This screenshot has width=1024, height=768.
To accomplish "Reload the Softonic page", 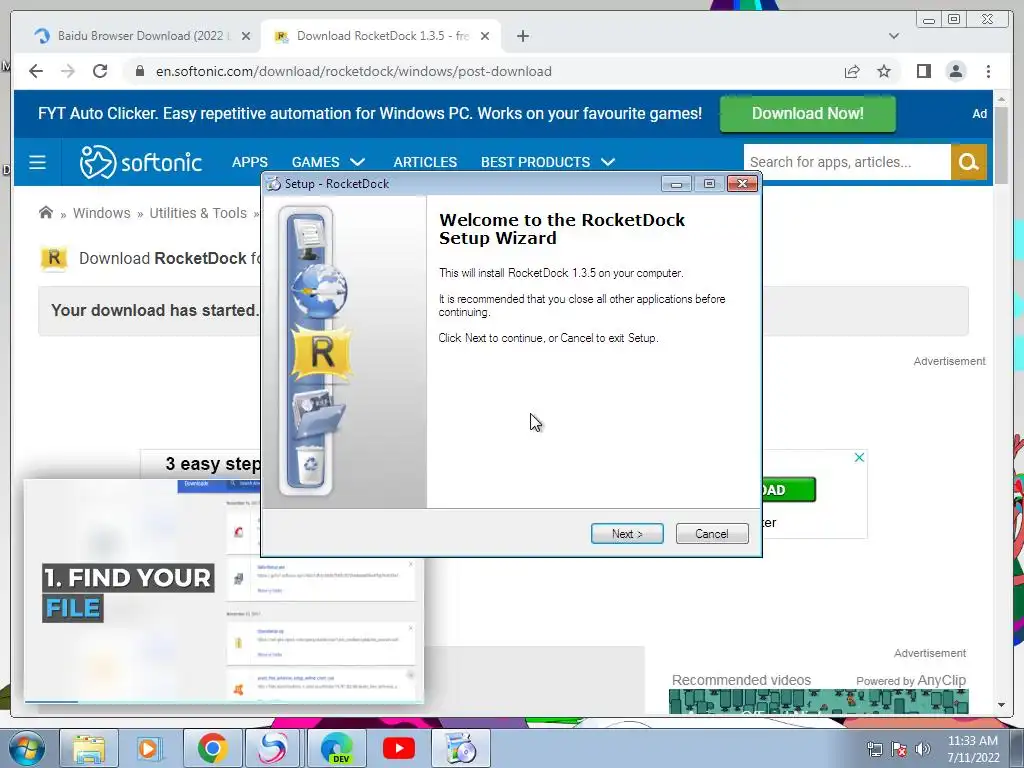I will click(100, 71).
